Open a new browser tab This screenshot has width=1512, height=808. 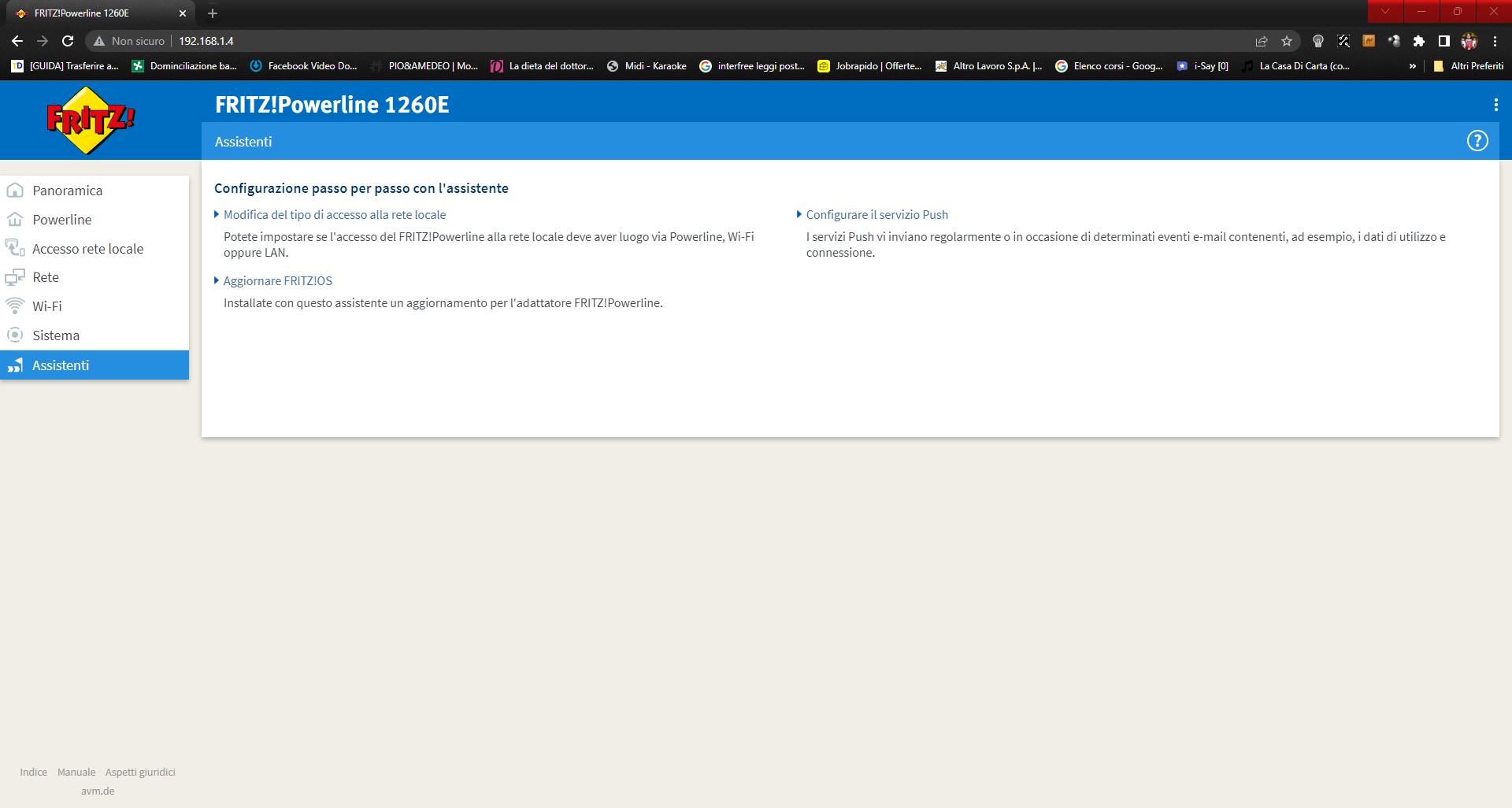click(x=213, y=13)
